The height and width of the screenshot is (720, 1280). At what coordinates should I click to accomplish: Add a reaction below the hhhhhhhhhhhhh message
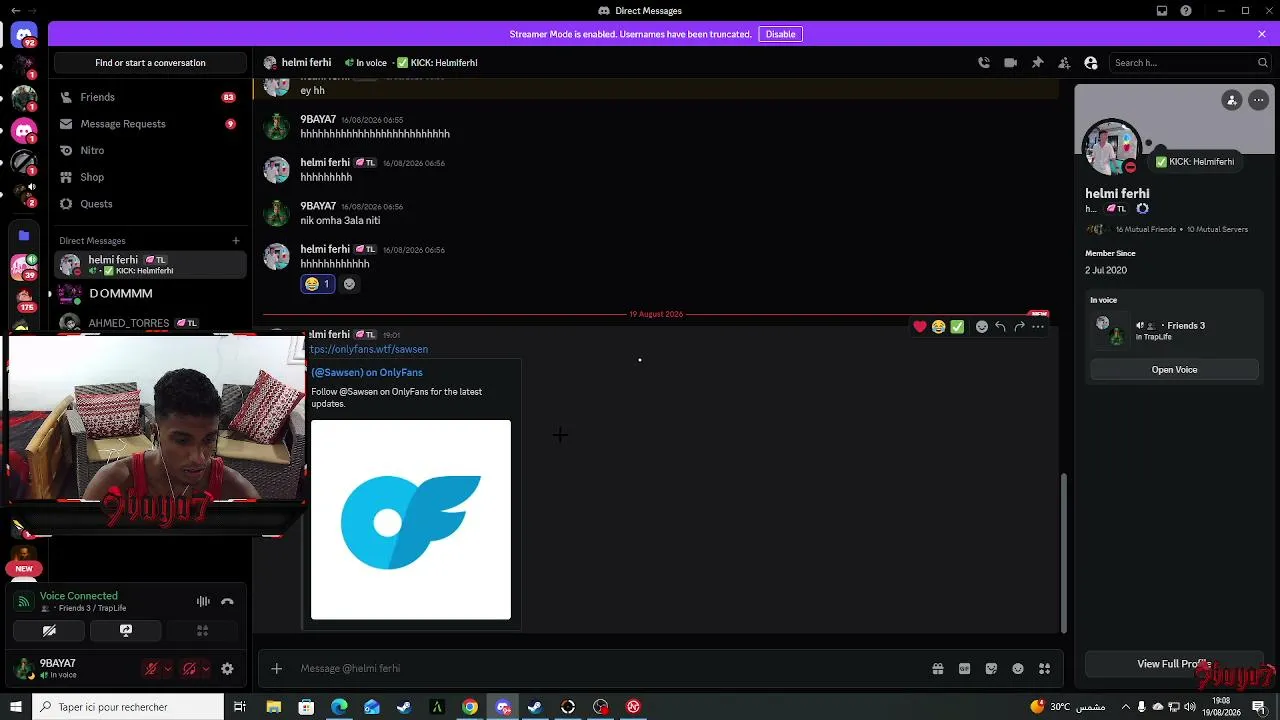coord(349,284)
